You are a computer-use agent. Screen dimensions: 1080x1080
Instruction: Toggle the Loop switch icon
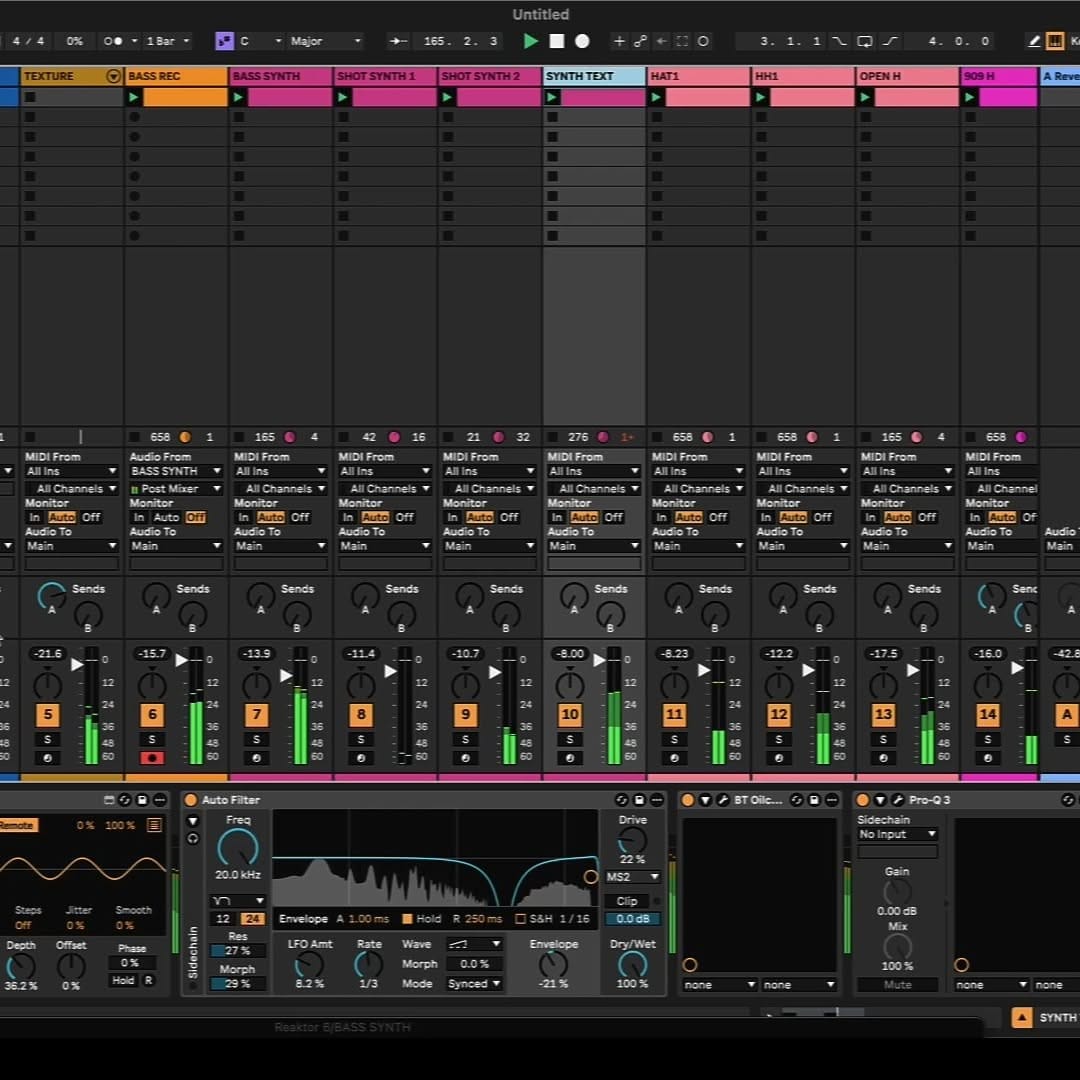click(x=864, y=41)
